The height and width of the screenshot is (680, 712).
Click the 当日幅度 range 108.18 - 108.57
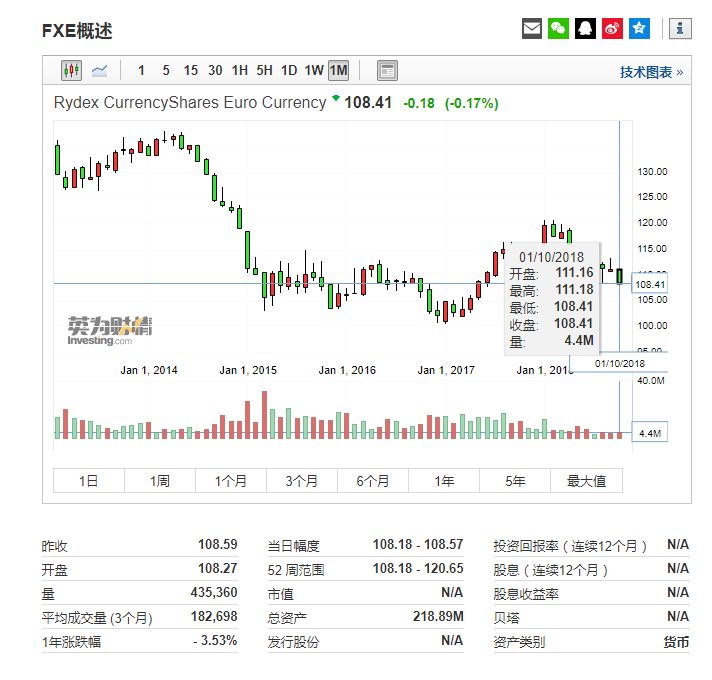click(x=418, y=544)
